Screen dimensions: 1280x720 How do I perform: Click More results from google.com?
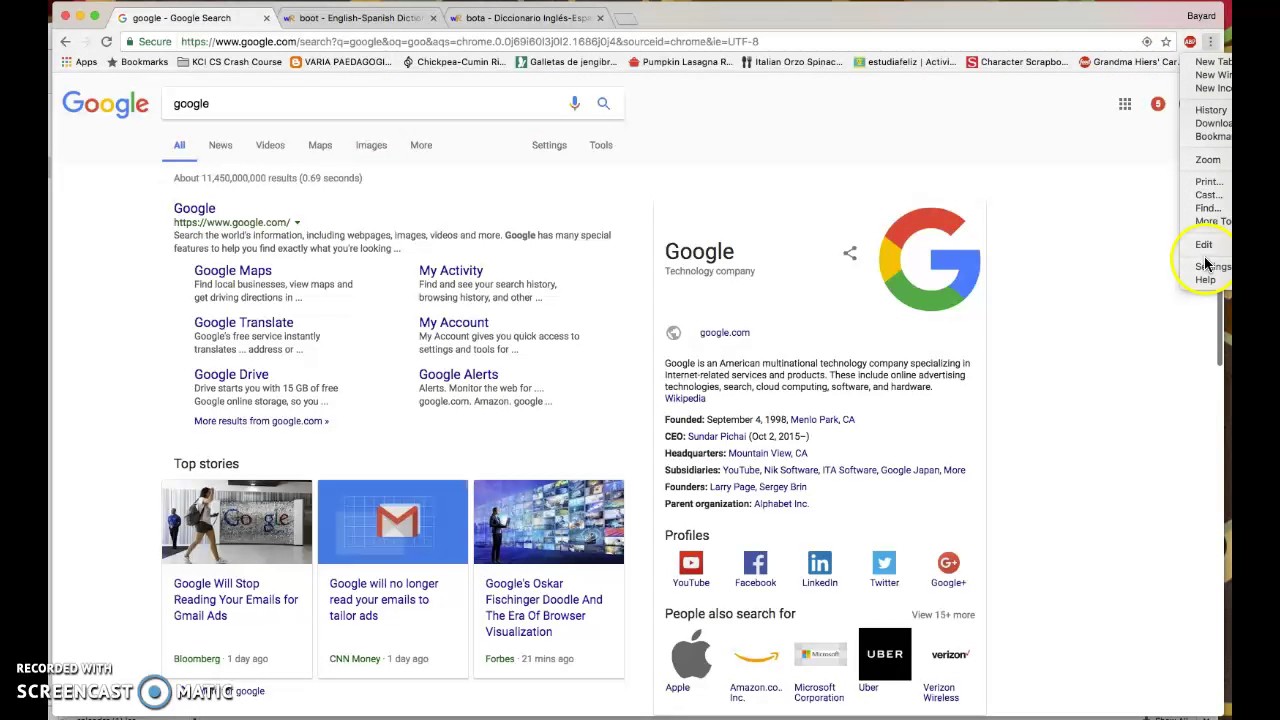pyautogui.click(x=261, y=421)
